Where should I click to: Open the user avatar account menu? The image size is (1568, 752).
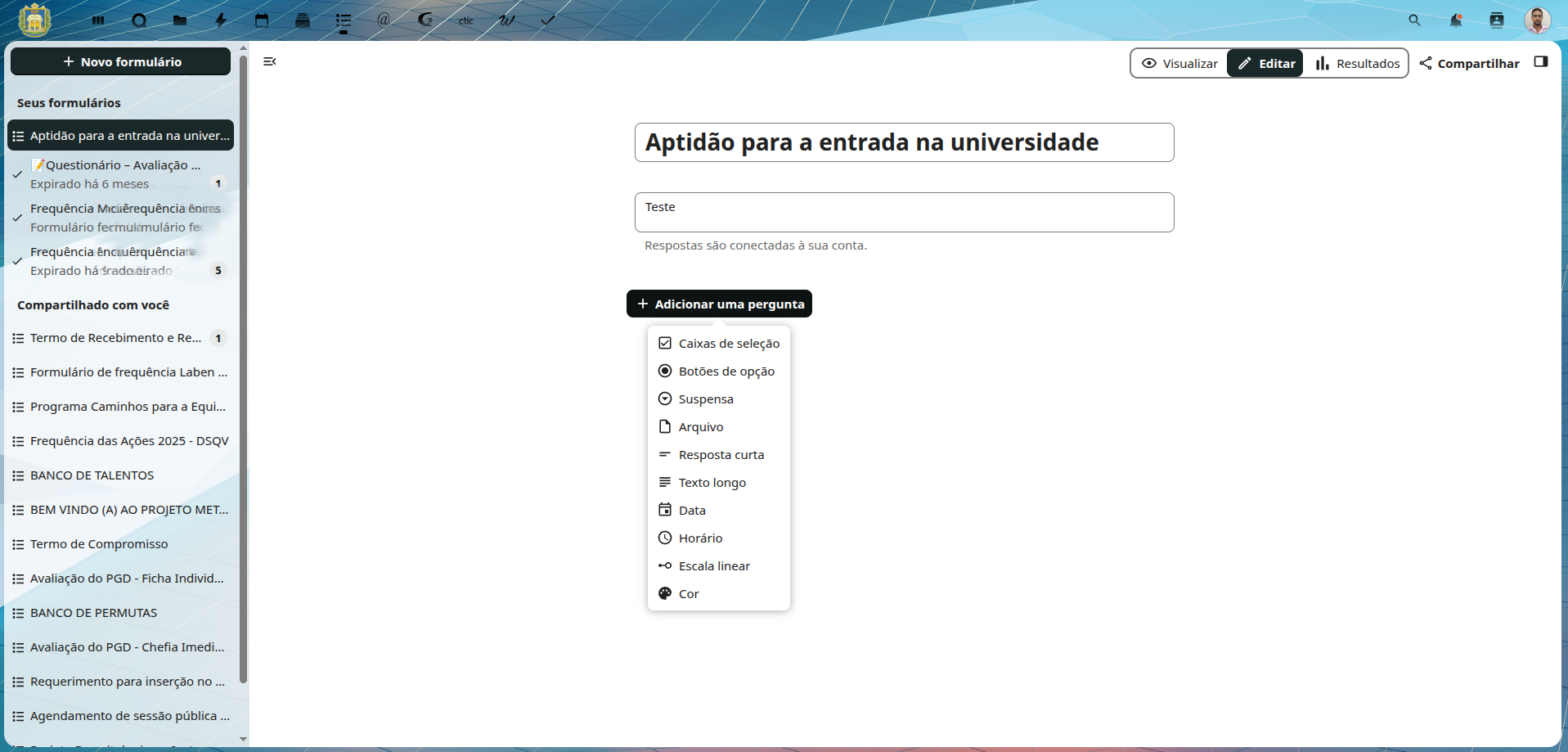(1537, 20)
